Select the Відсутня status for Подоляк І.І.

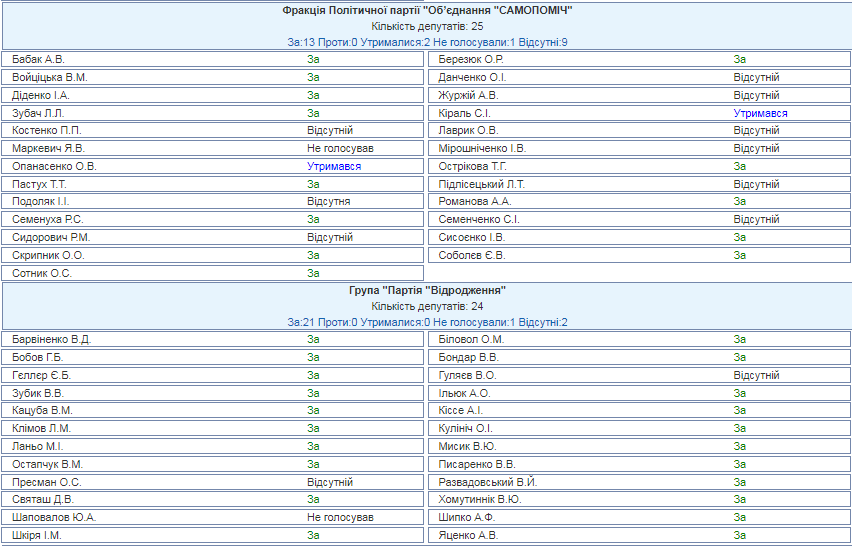click(328, 202)
